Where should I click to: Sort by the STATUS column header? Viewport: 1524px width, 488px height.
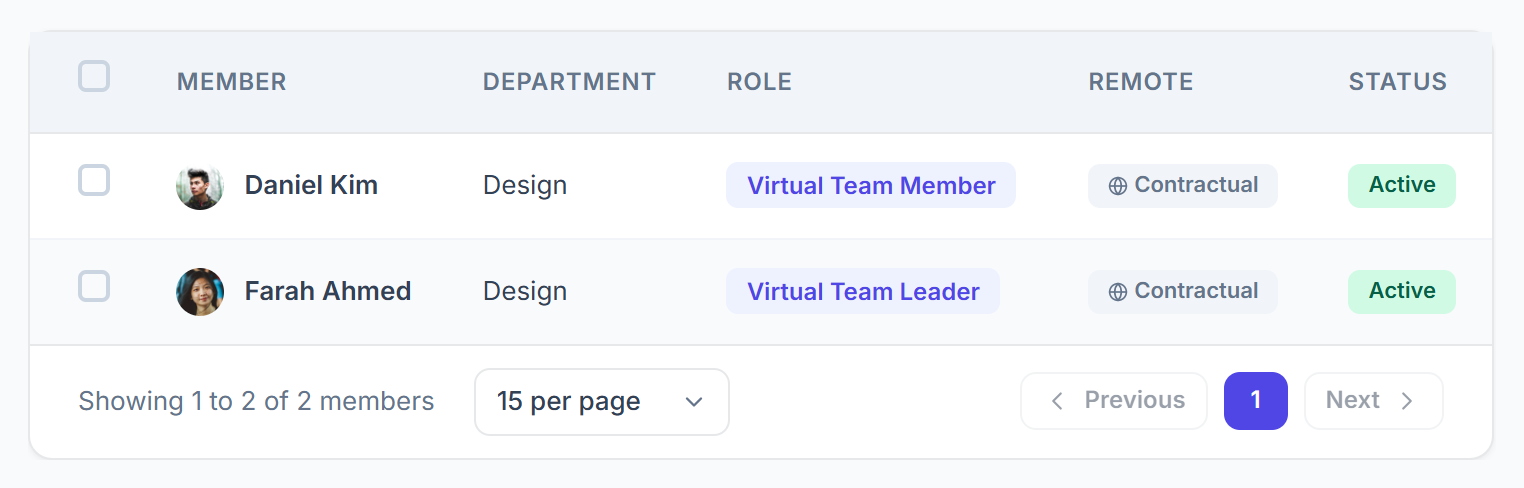coord(1398,82)
